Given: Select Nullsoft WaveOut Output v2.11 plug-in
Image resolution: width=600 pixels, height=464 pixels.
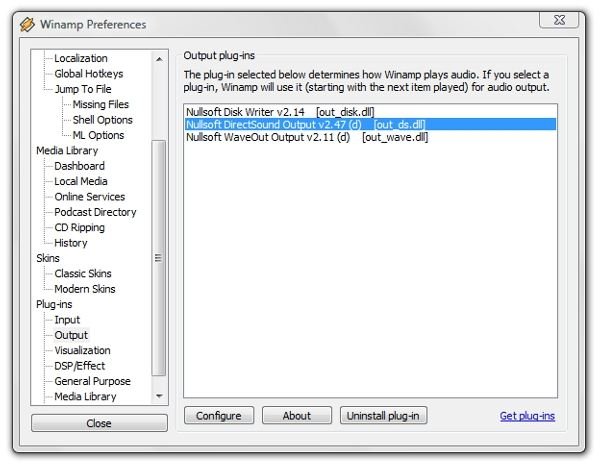Looking at the screenshot, I should coord(370,137).
